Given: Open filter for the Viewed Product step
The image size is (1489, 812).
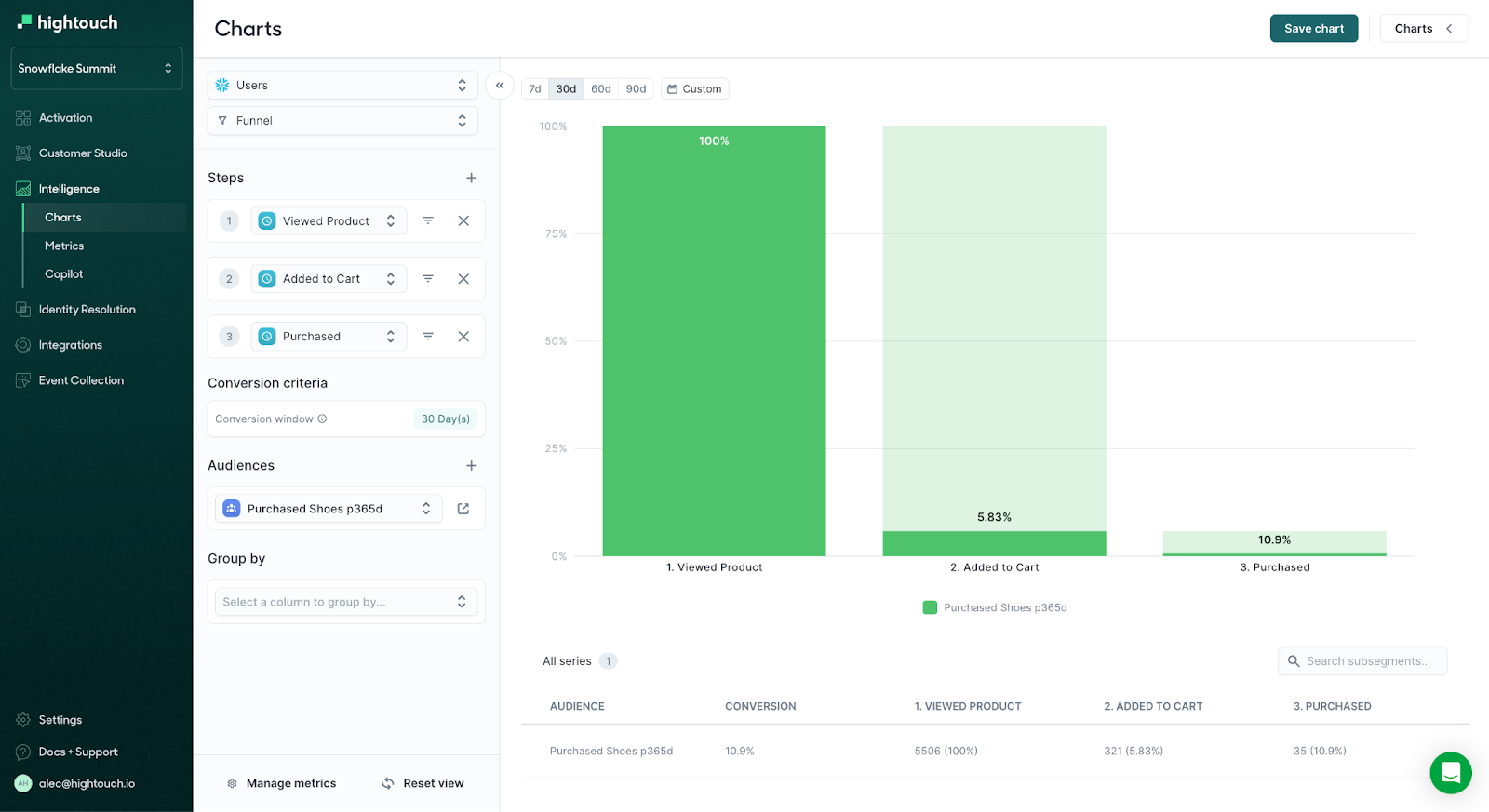Looking at the screenshot, I should tap(428, 221).
